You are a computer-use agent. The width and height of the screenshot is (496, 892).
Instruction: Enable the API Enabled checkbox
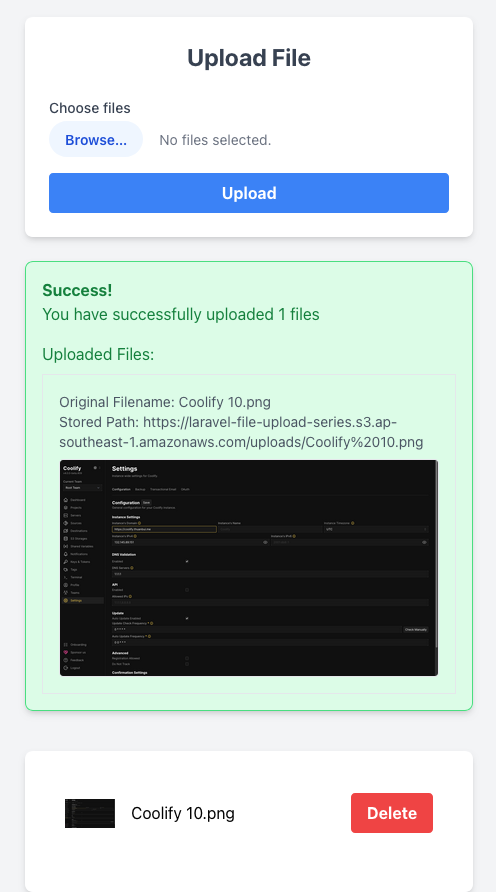point(187,590)
